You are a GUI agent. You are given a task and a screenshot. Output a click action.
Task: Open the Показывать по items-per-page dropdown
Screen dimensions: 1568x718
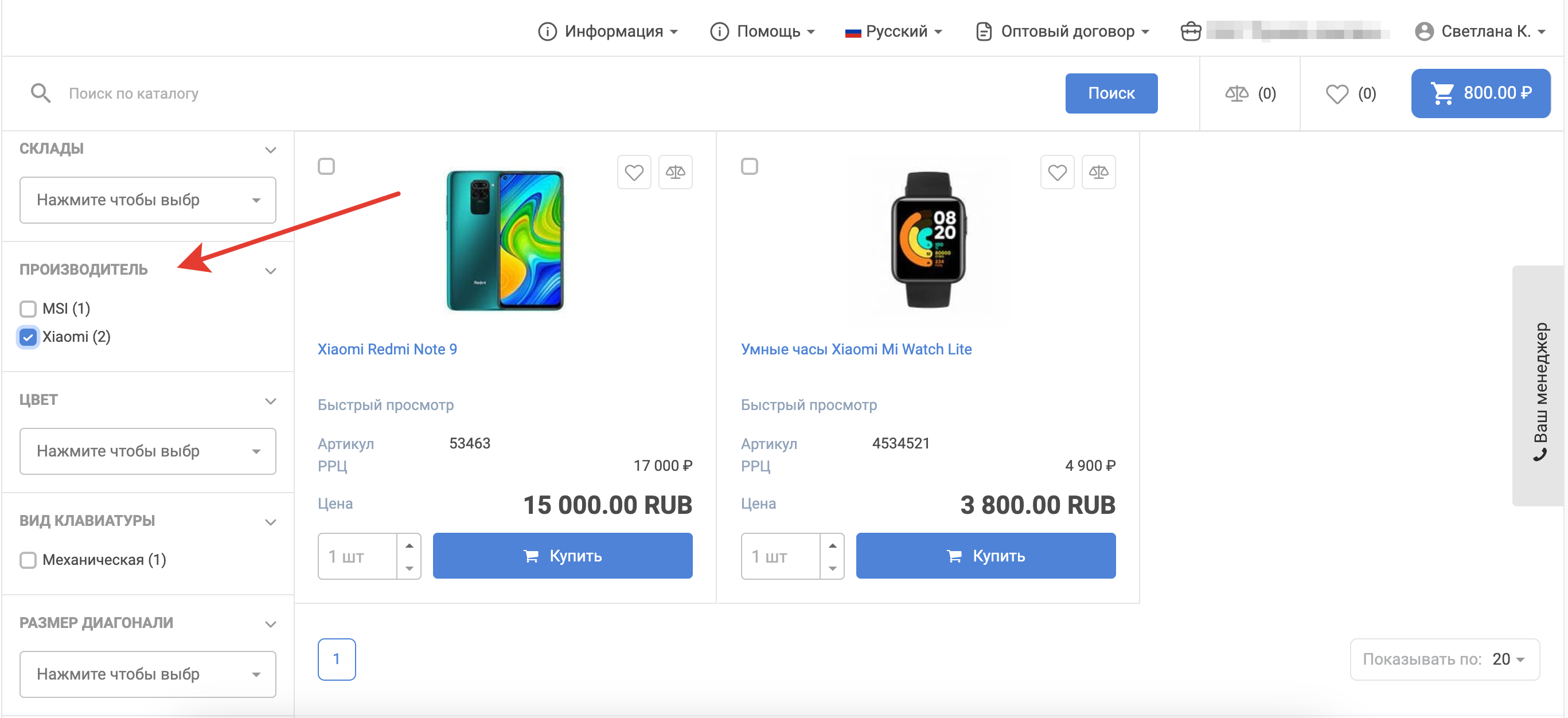click(1445, 659)
